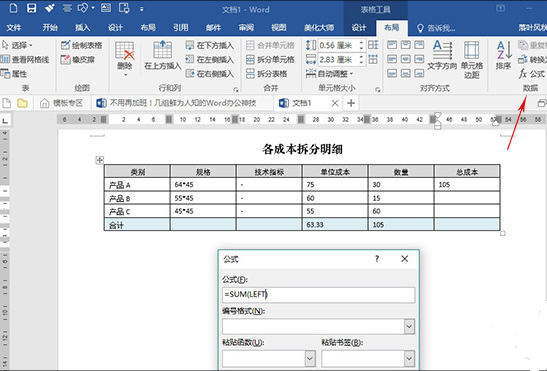The width and height of the screenshot is (547, 371).
Task: Open the 文件 (File) tab
Action: pyautogui.click(x=14, y=28)
